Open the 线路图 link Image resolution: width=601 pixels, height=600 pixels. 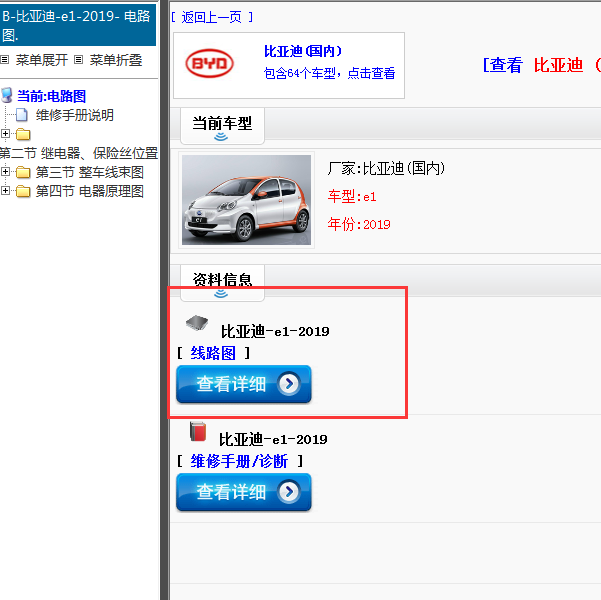213,353
